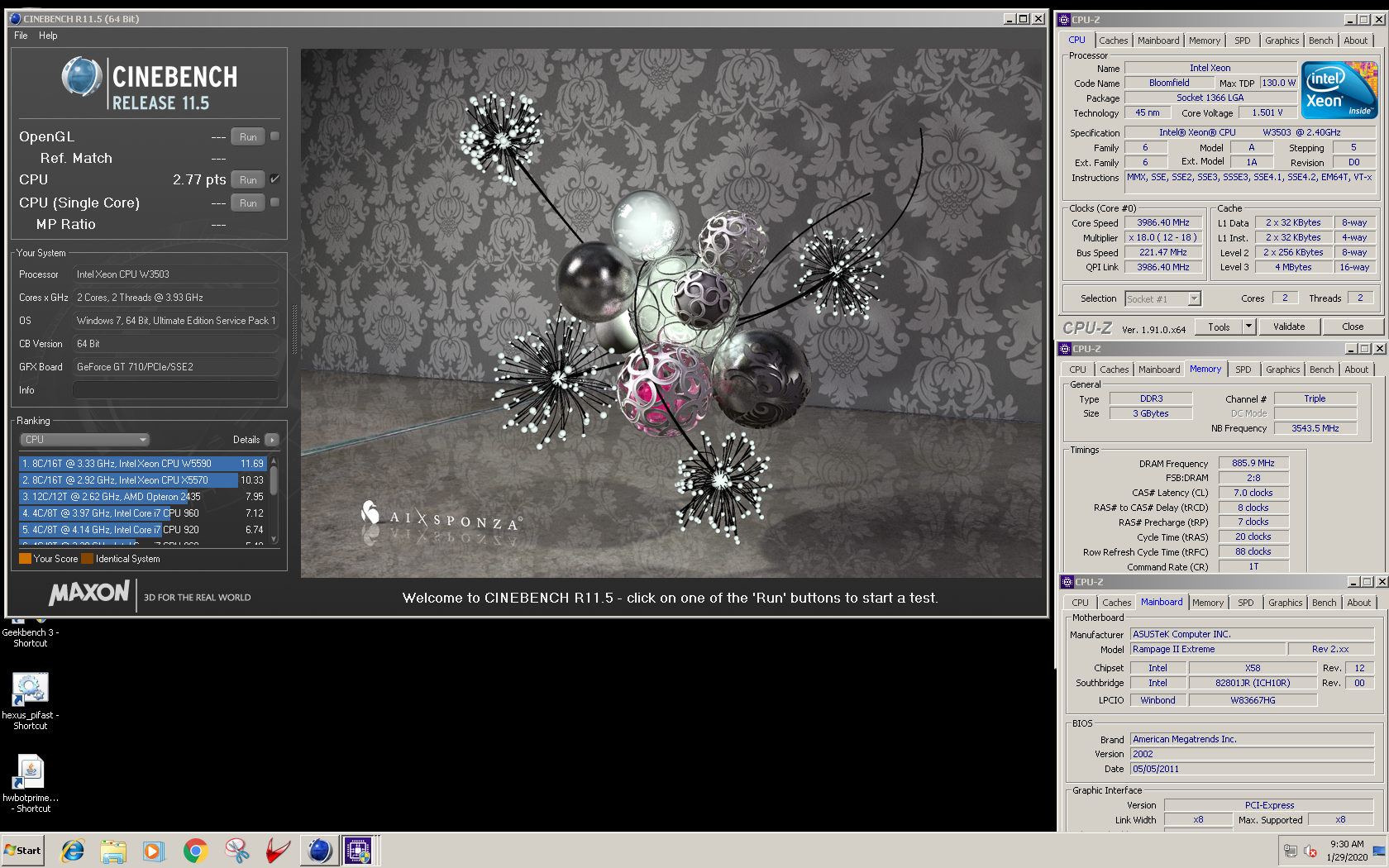Click the GFX Board field GeForce GT 710

175,367
